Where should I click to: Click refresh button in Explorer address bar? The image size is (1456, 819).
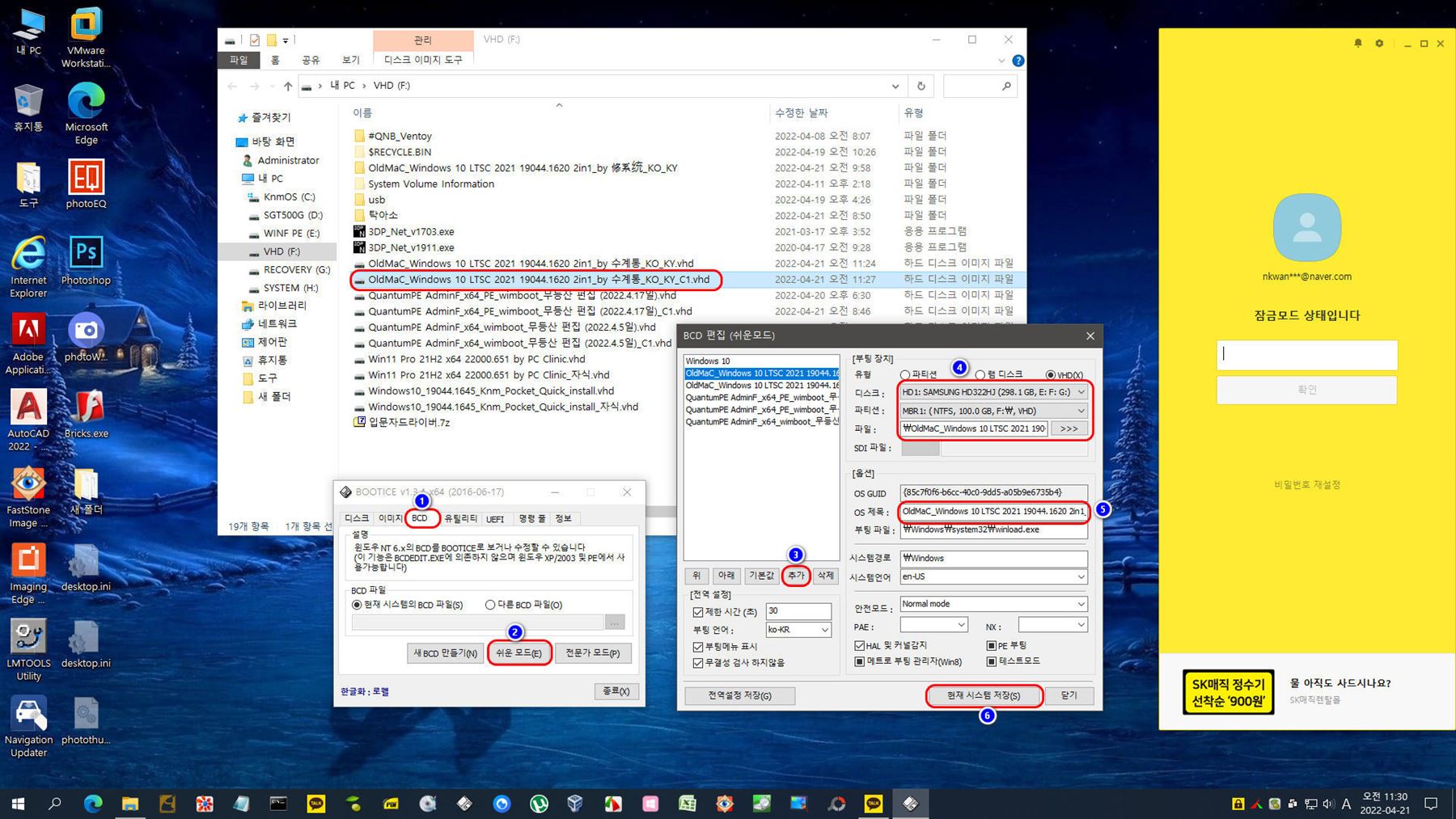pos(921,86)
